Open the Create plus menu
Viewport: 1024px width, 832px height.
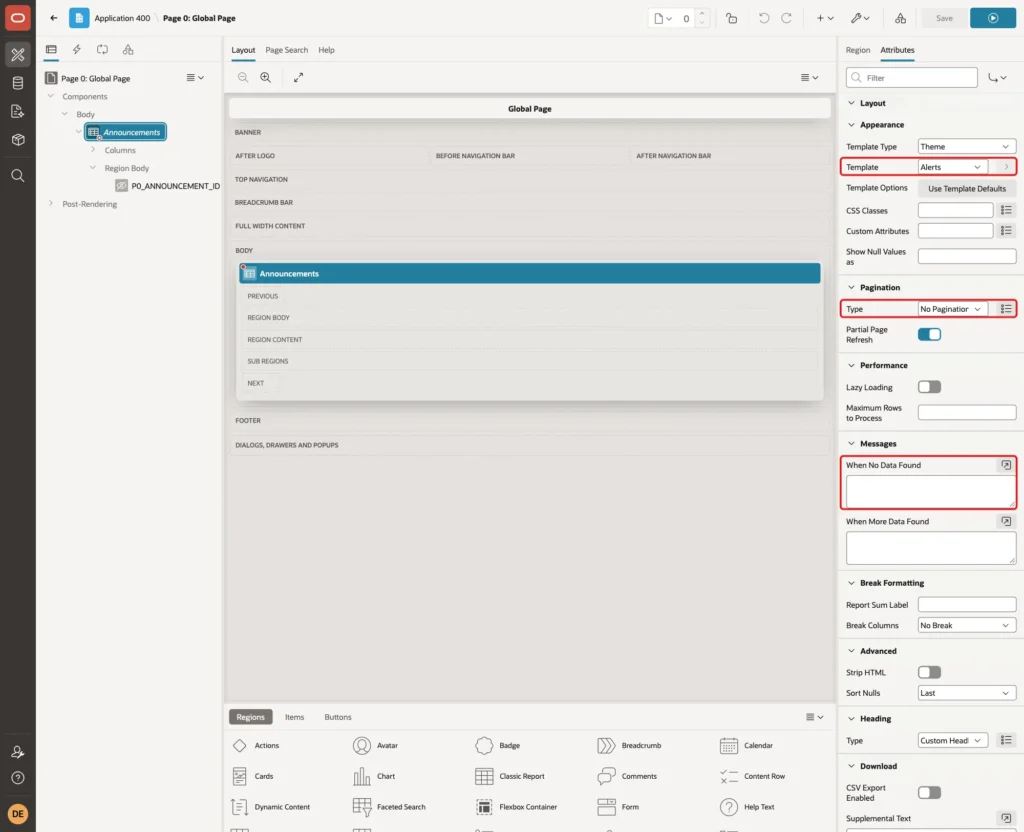(x=825, y=18)
